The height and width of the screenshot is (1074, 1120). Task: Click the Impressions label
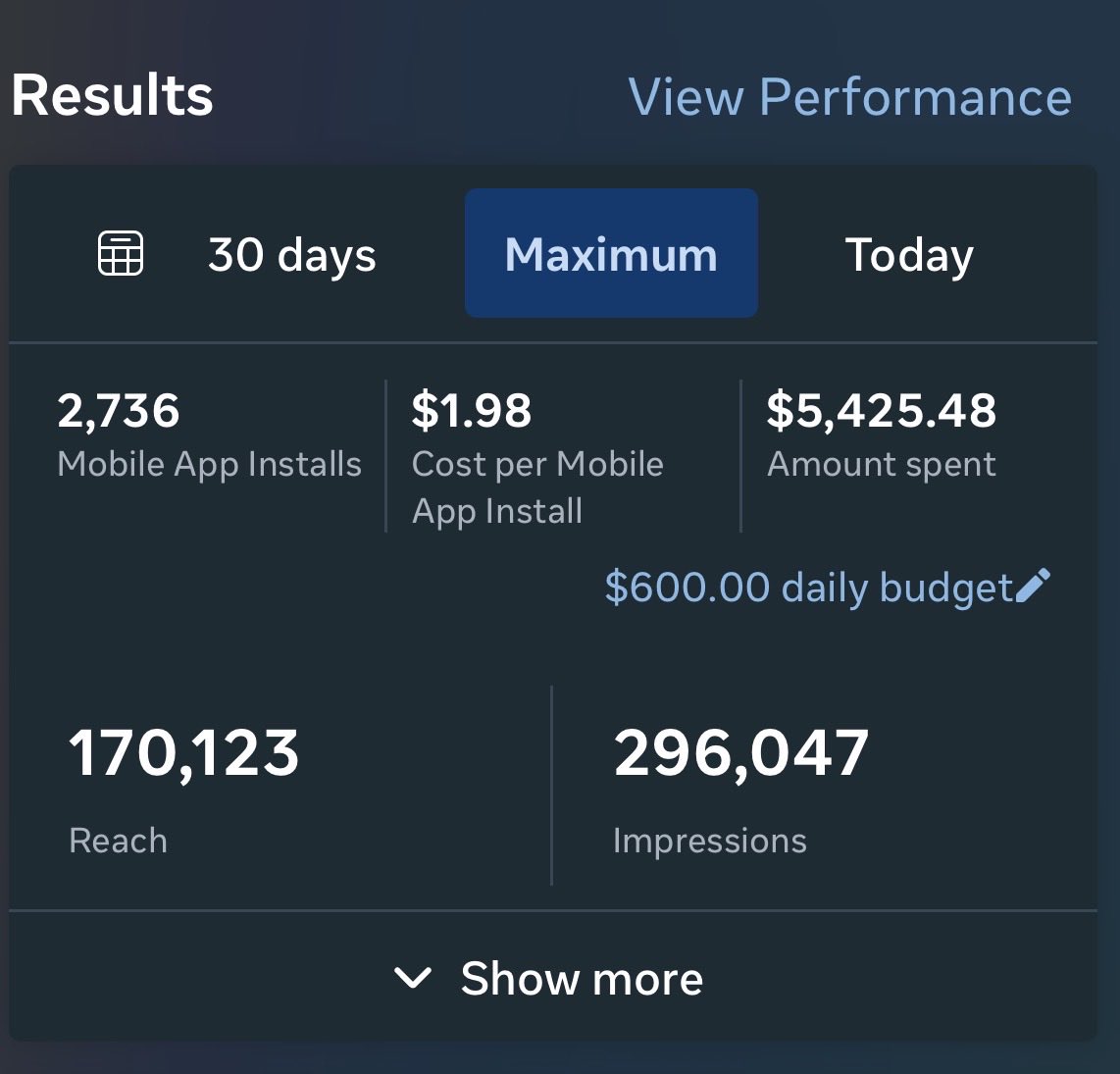coord(710,841)
